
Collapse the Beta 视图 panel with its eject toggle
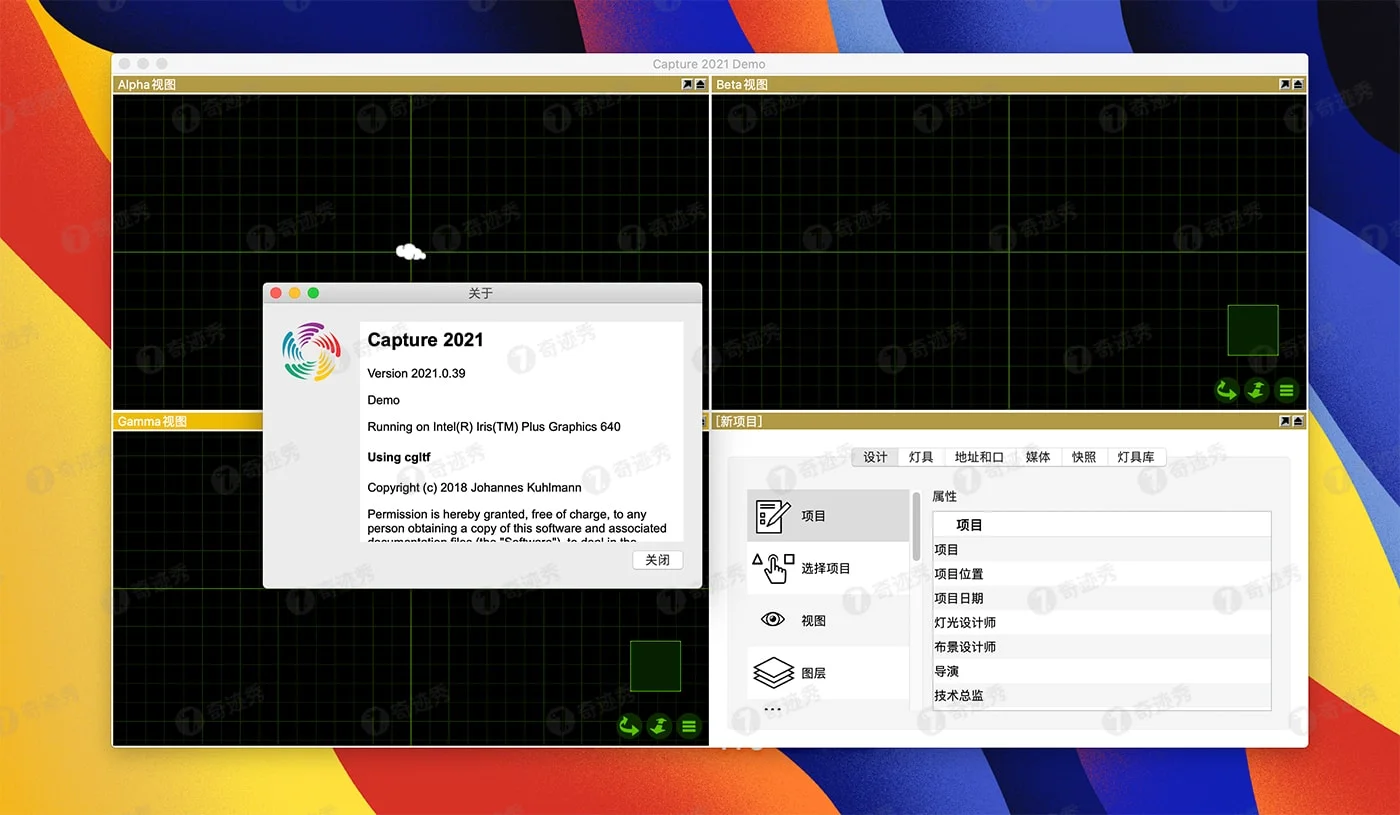click(x=1298, y=84)
